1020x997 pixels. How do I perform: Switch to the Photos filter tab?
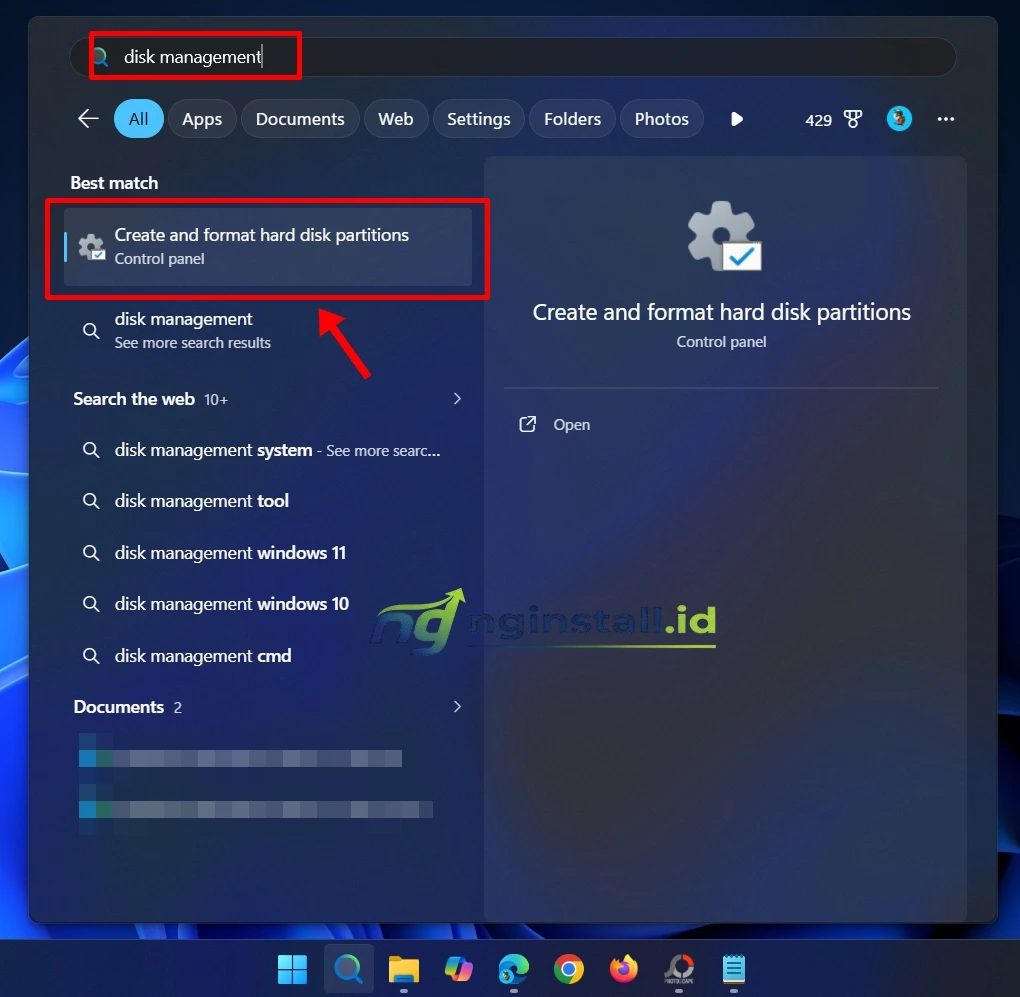click(x=661, y=118)
